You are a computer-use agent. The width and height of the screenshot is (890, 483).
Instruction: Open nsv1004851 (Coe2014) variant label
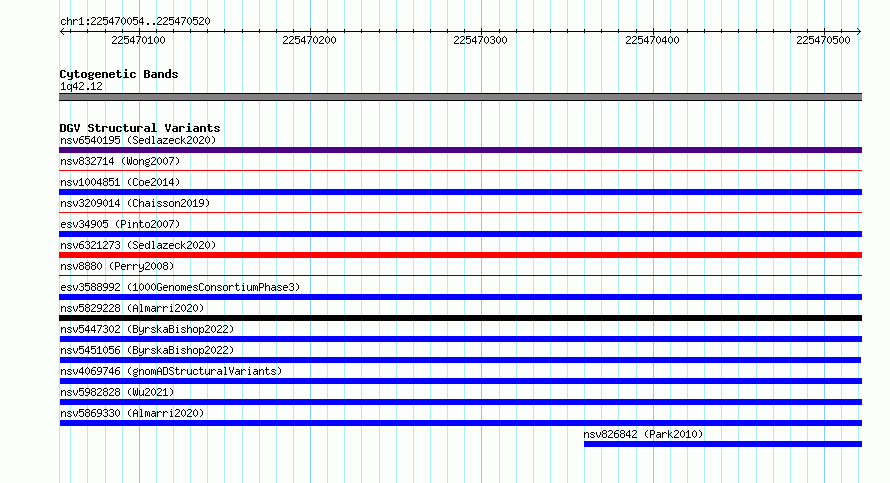120,182
